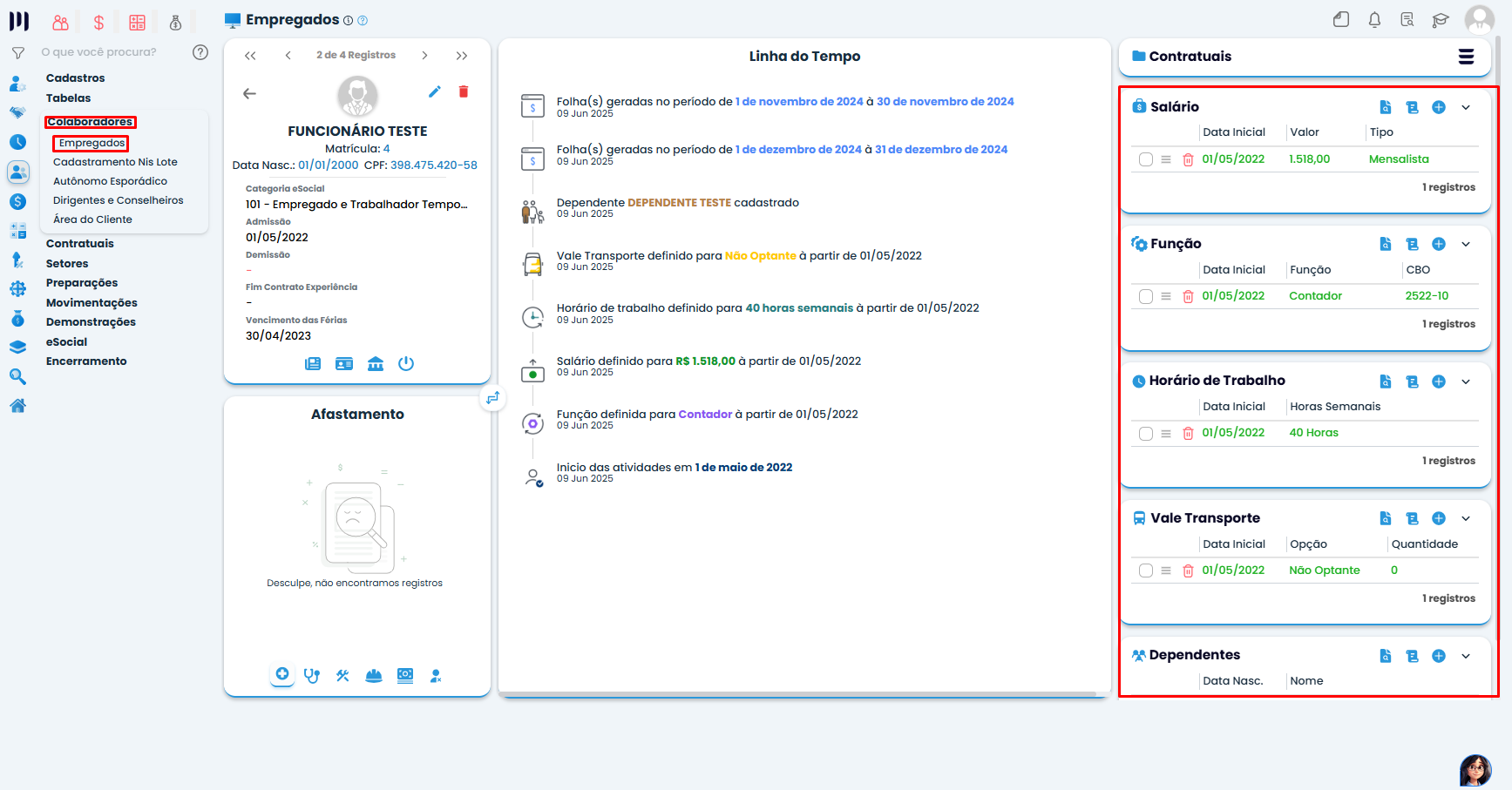Click the employee profile photo
The image size is (1512, 790).
[357, 97]
